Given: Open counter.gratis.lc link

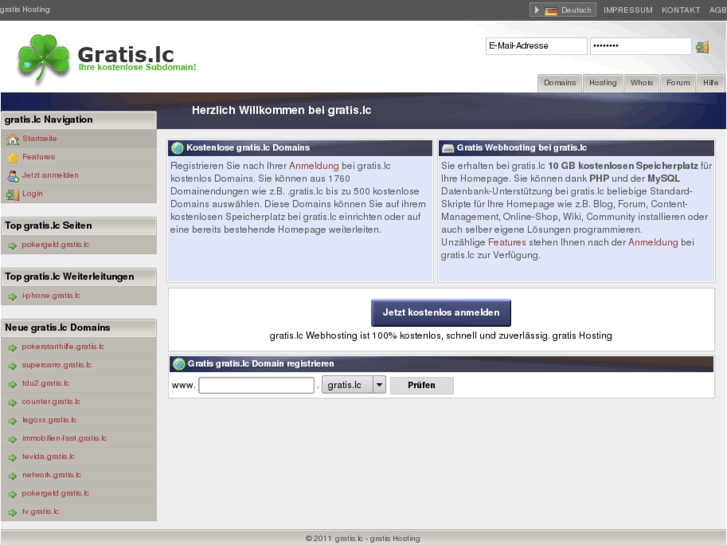Looking at the screenshot, I should [51, 402].
